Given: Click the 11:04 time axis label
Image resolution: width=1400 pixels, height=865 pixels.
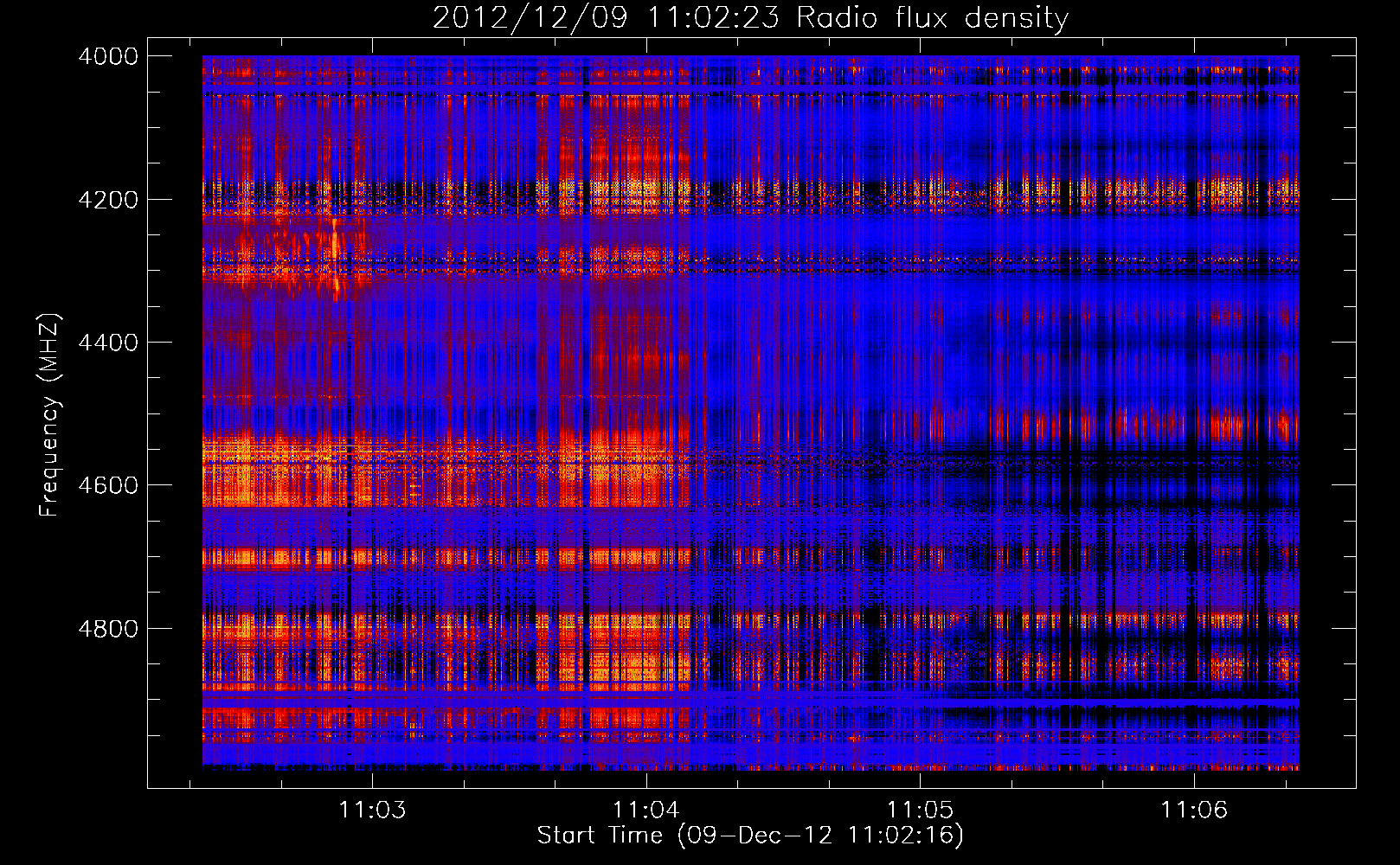Looking at the screenshot, I should pyautogui.click(x=646, y=810).
